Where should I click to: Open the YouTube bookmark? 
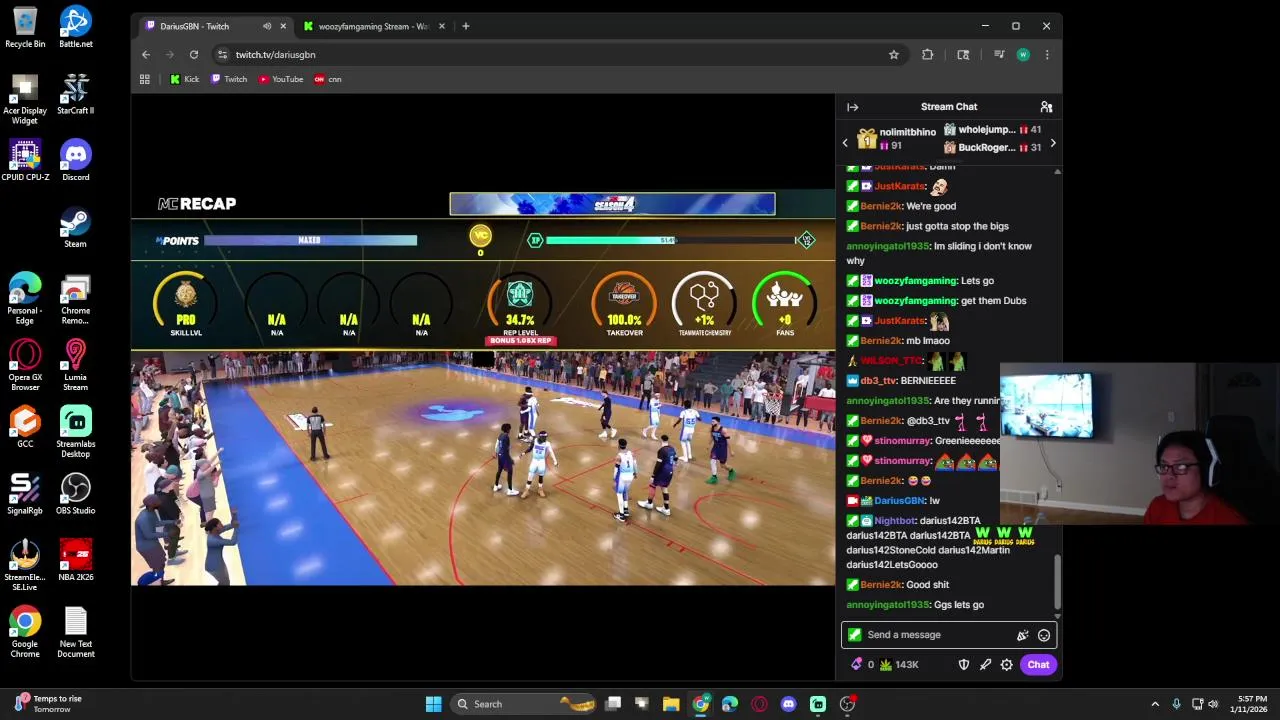281,79
